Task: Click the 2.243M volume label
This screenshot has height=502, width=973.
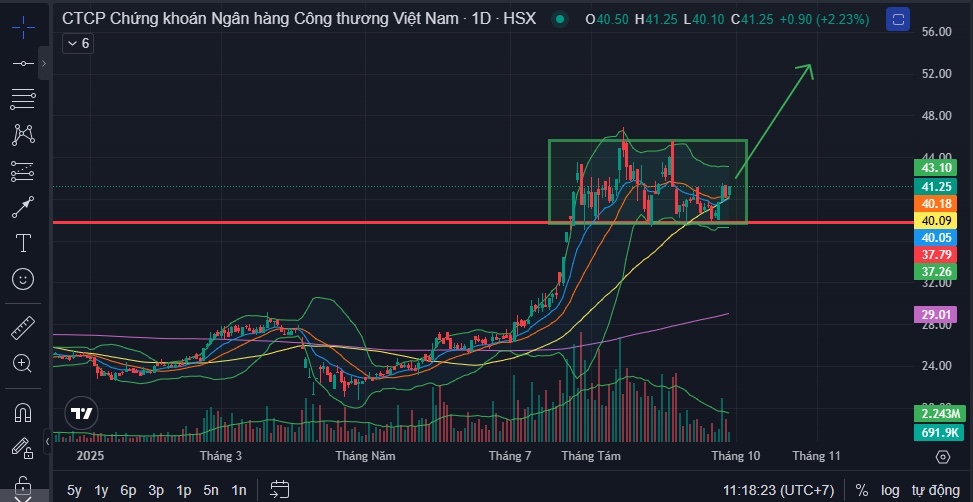Action: pyautogui.click(x=939, y=414)
